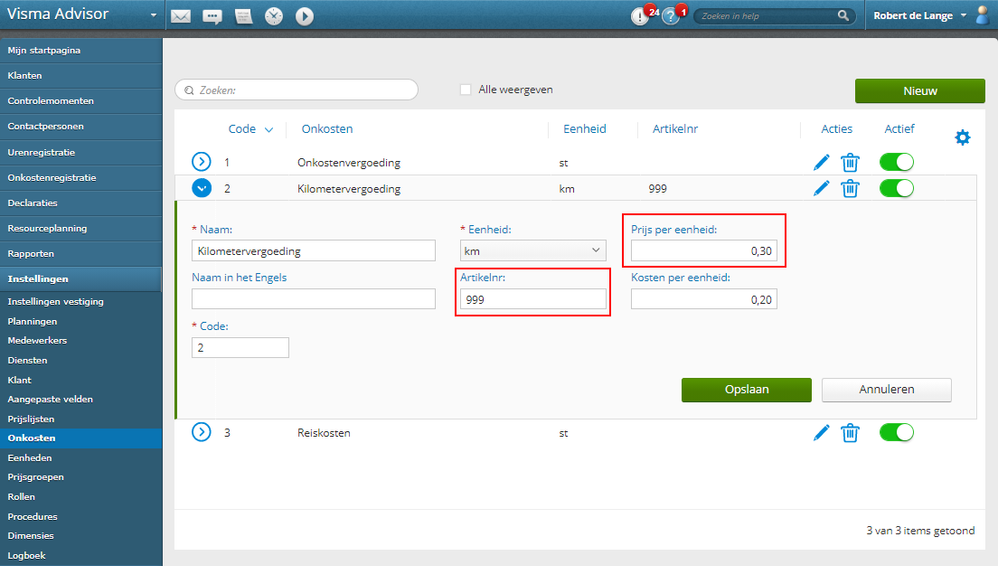Viewport: 998px width, 566px height.
Task: Open the help question mark icon
Action: [671, 16]
